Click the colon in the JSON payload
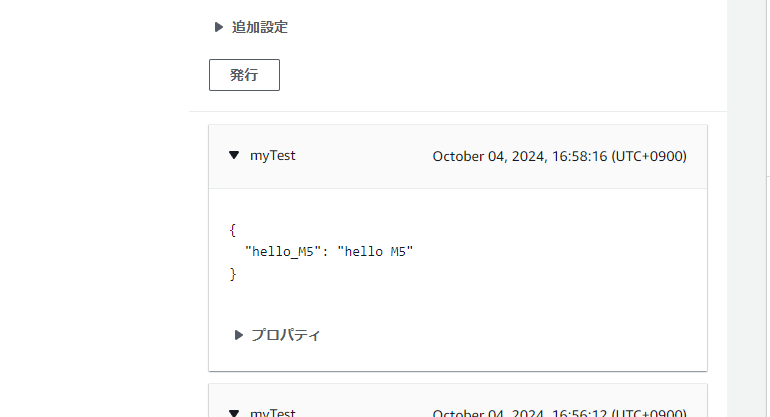 (328, 252)
